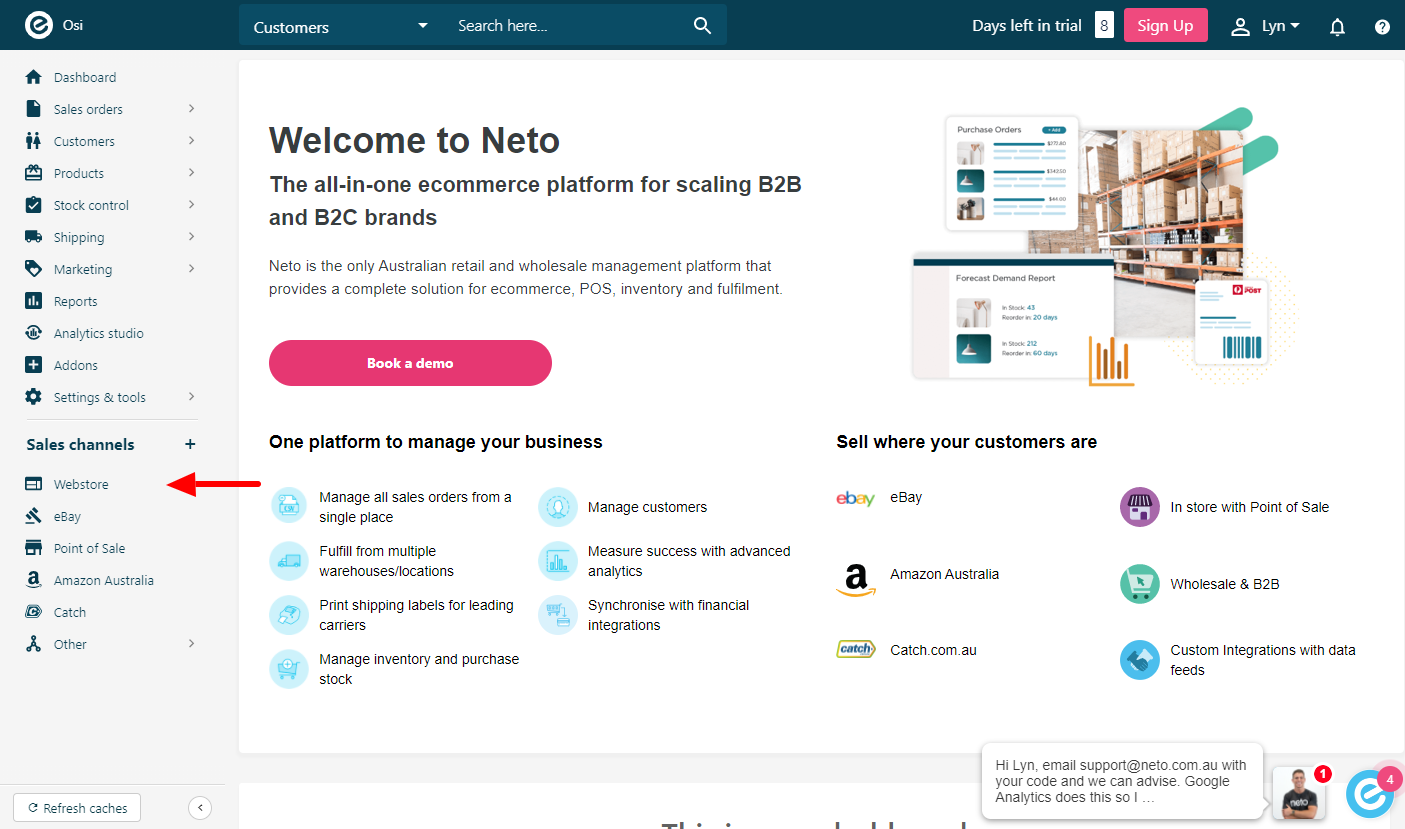Open the support chat message preview
The image size is (1405, 829).
point(1122,781)
